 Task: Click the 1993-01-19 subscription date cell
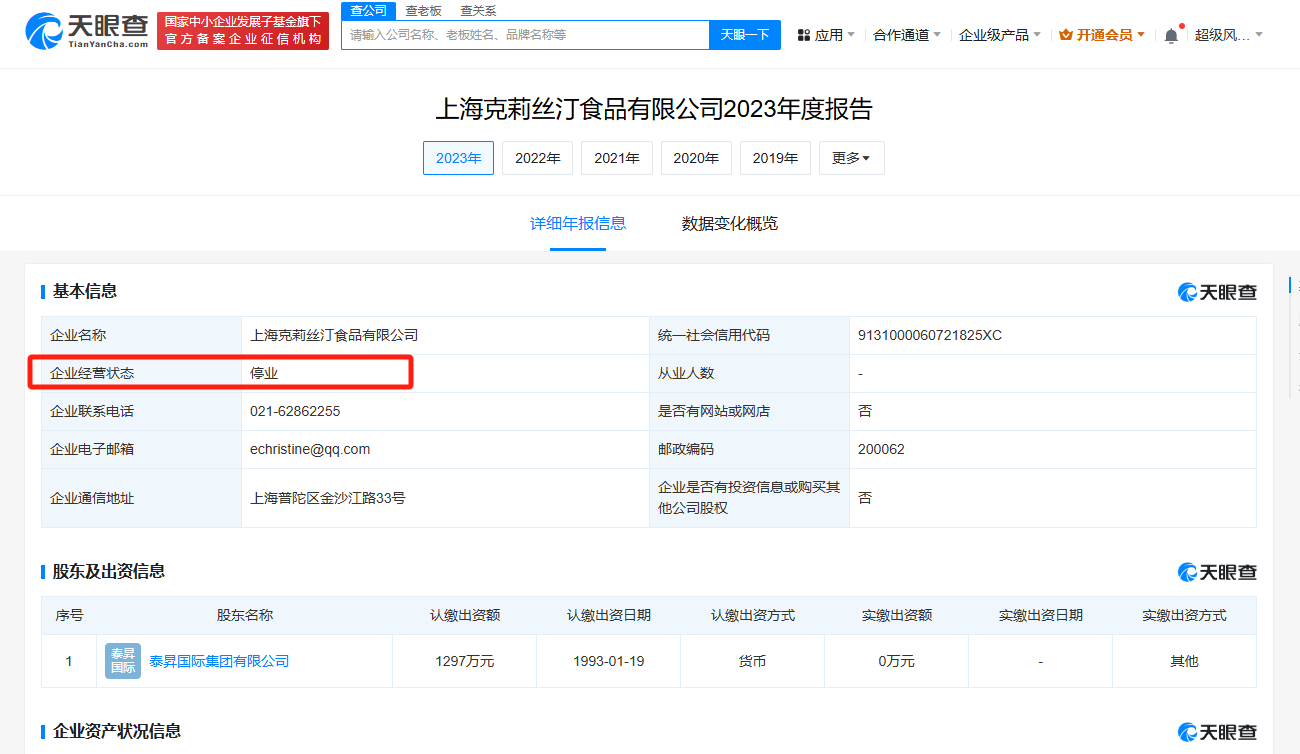[x=609, y=661]
